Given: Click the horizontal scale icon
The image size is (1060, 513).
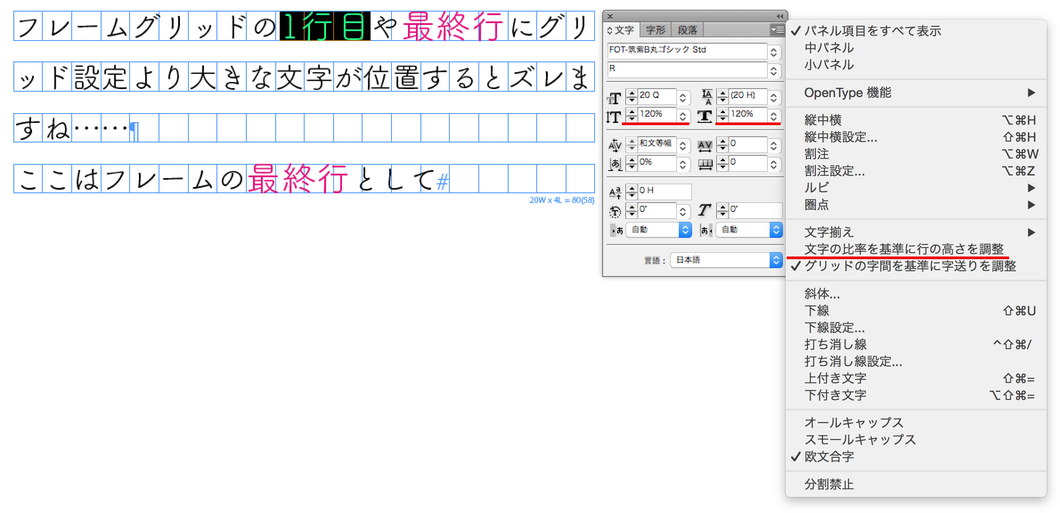Looking at the screenshot, I should (x=706, y=116).
